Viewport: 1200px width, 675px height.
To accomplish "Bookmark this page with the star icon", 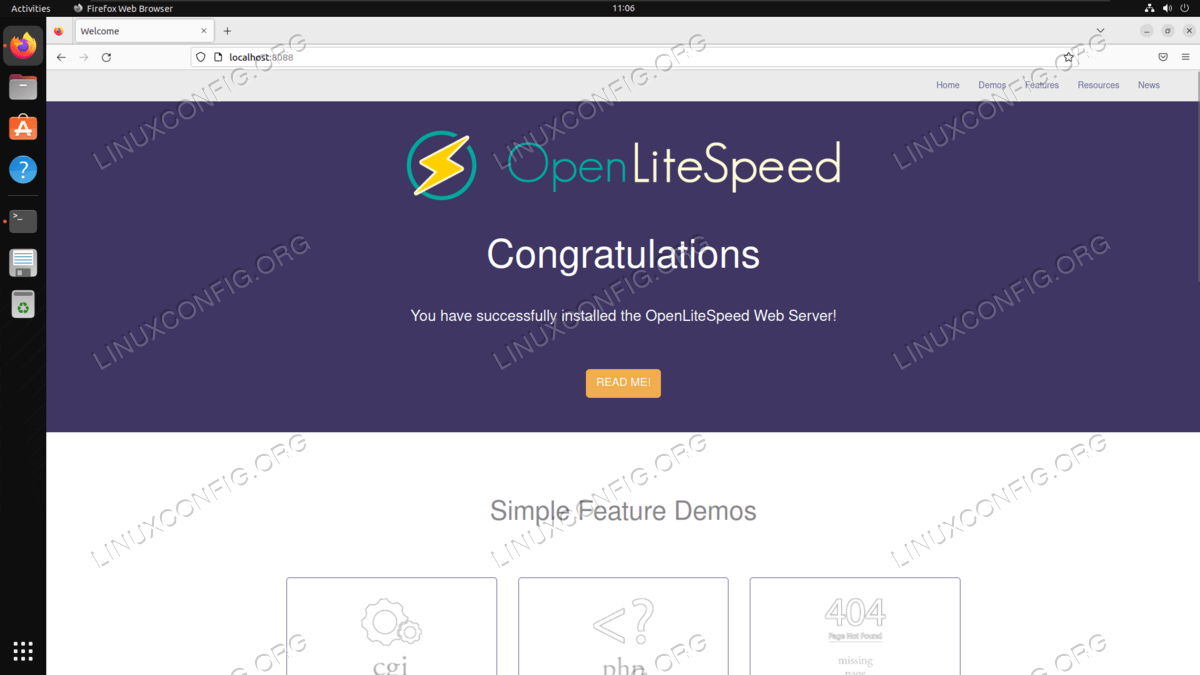I will pos(1069,57).
